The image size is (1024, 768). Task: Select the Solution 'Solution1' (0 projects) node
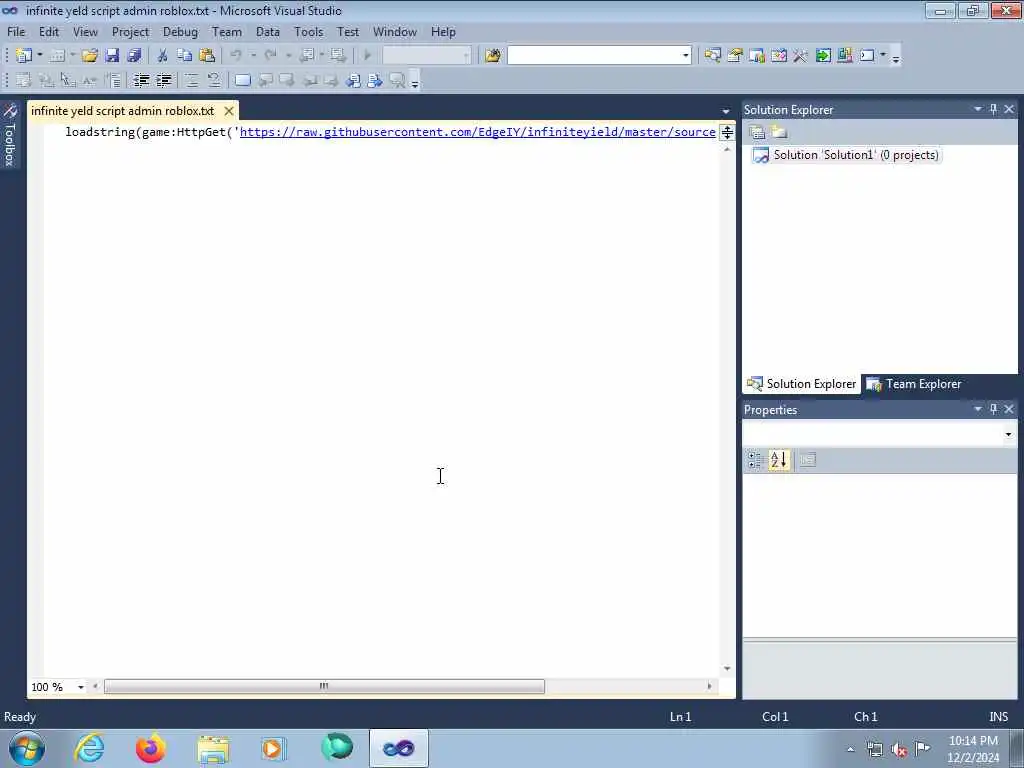pyautogui.click(x=846, y=155)
